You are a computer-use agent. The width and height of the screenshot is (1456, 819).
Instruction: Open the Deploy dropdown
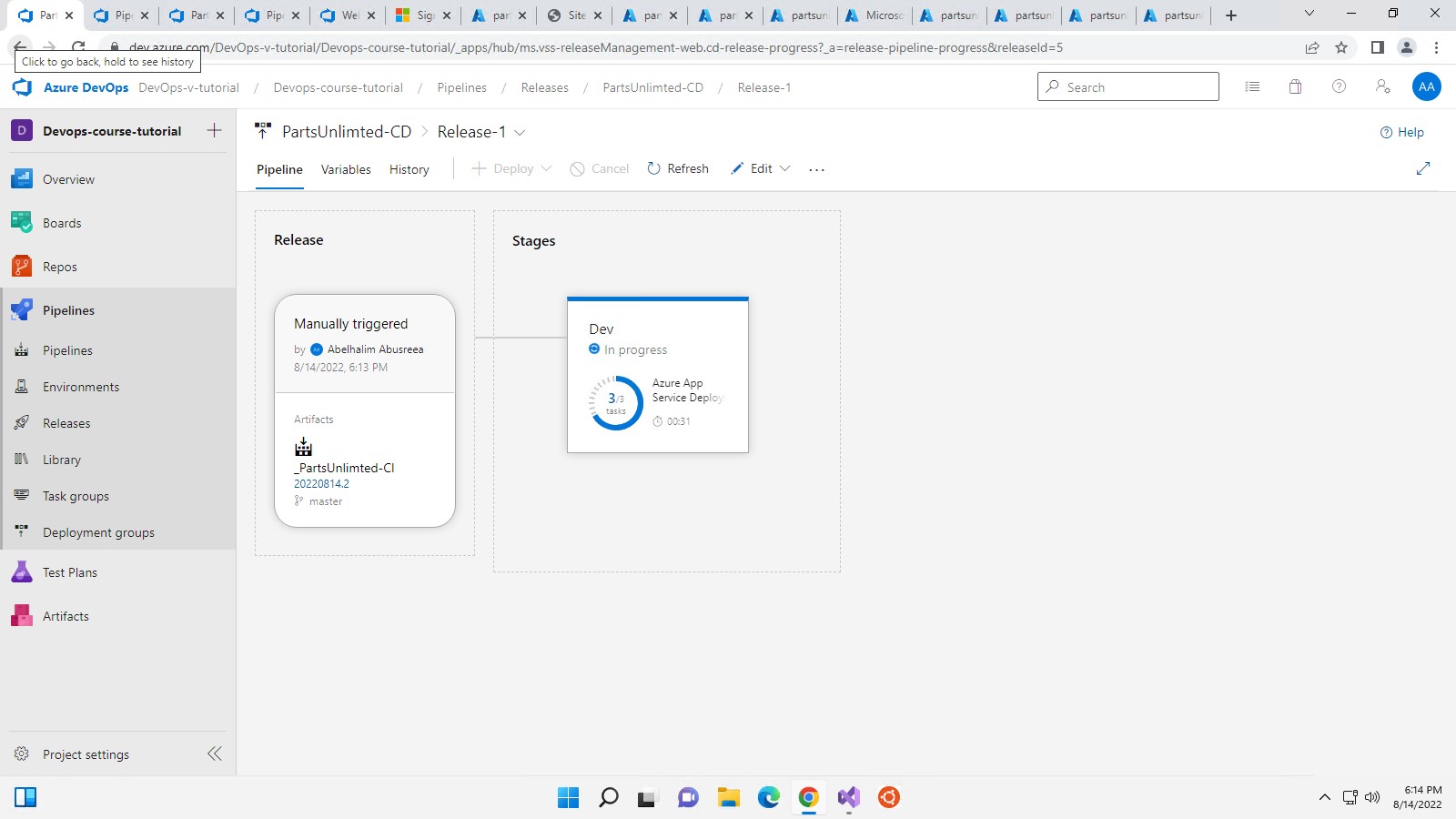pyautogui.click(x=512, y=168)
